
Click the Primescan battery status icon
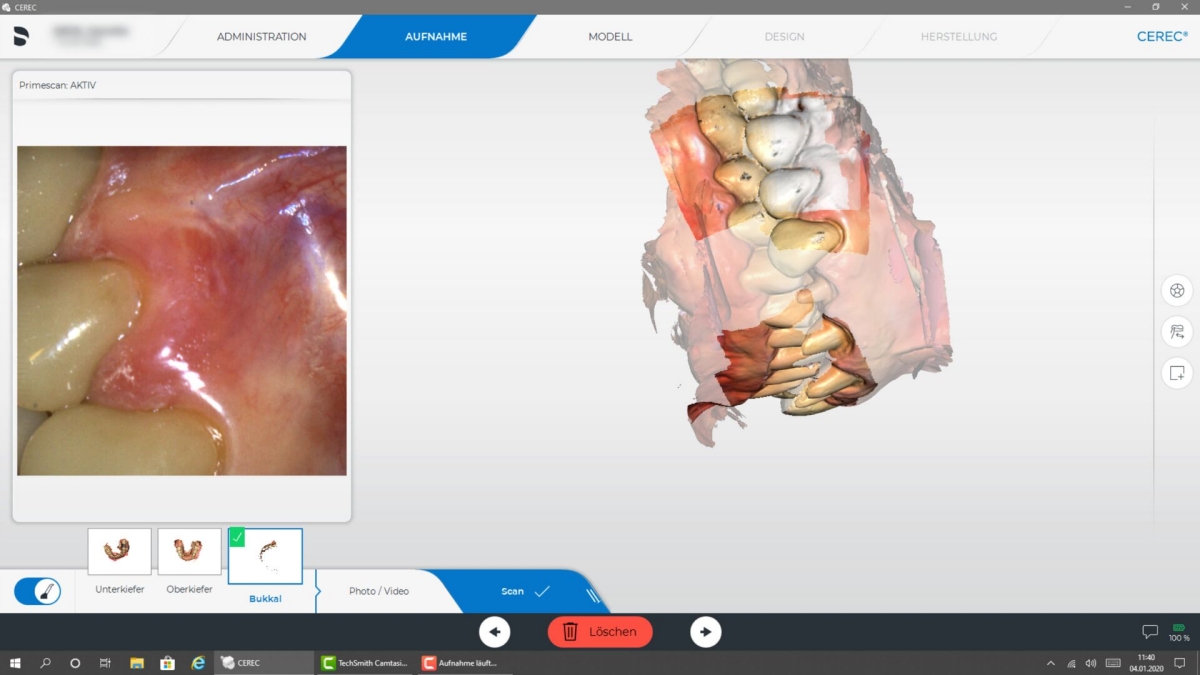(x=1179, y=628)
